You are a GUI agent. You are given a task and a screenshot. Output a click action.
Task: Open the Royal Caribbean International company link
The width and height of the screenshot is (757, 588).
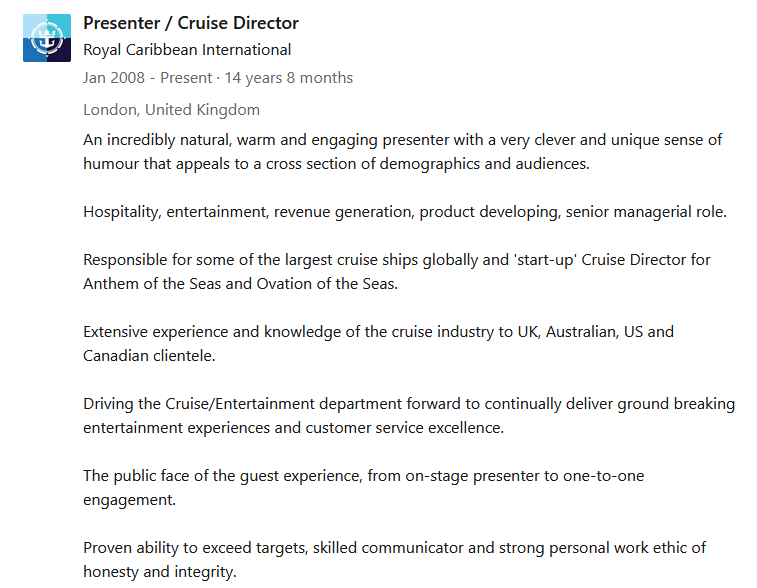point(187,50)
